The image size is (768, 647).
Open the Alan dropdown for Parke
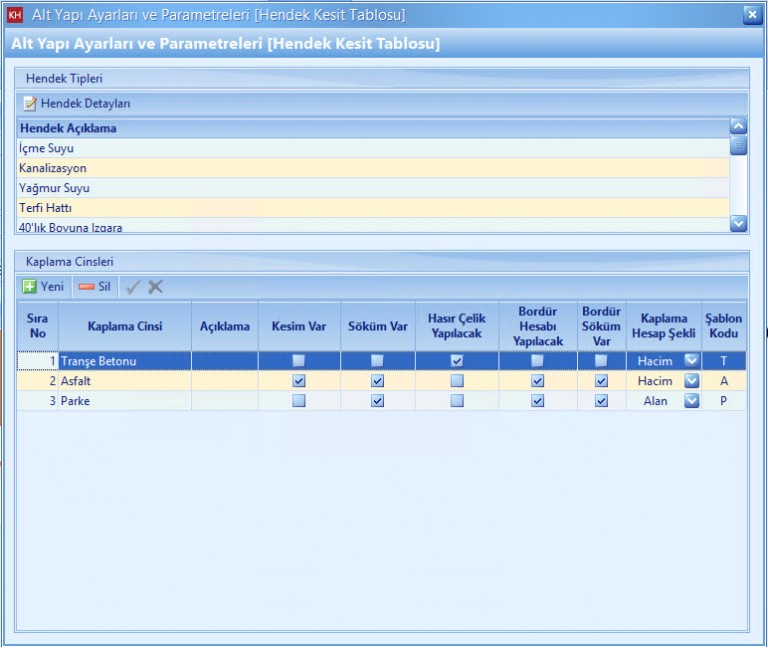point(691,401)
